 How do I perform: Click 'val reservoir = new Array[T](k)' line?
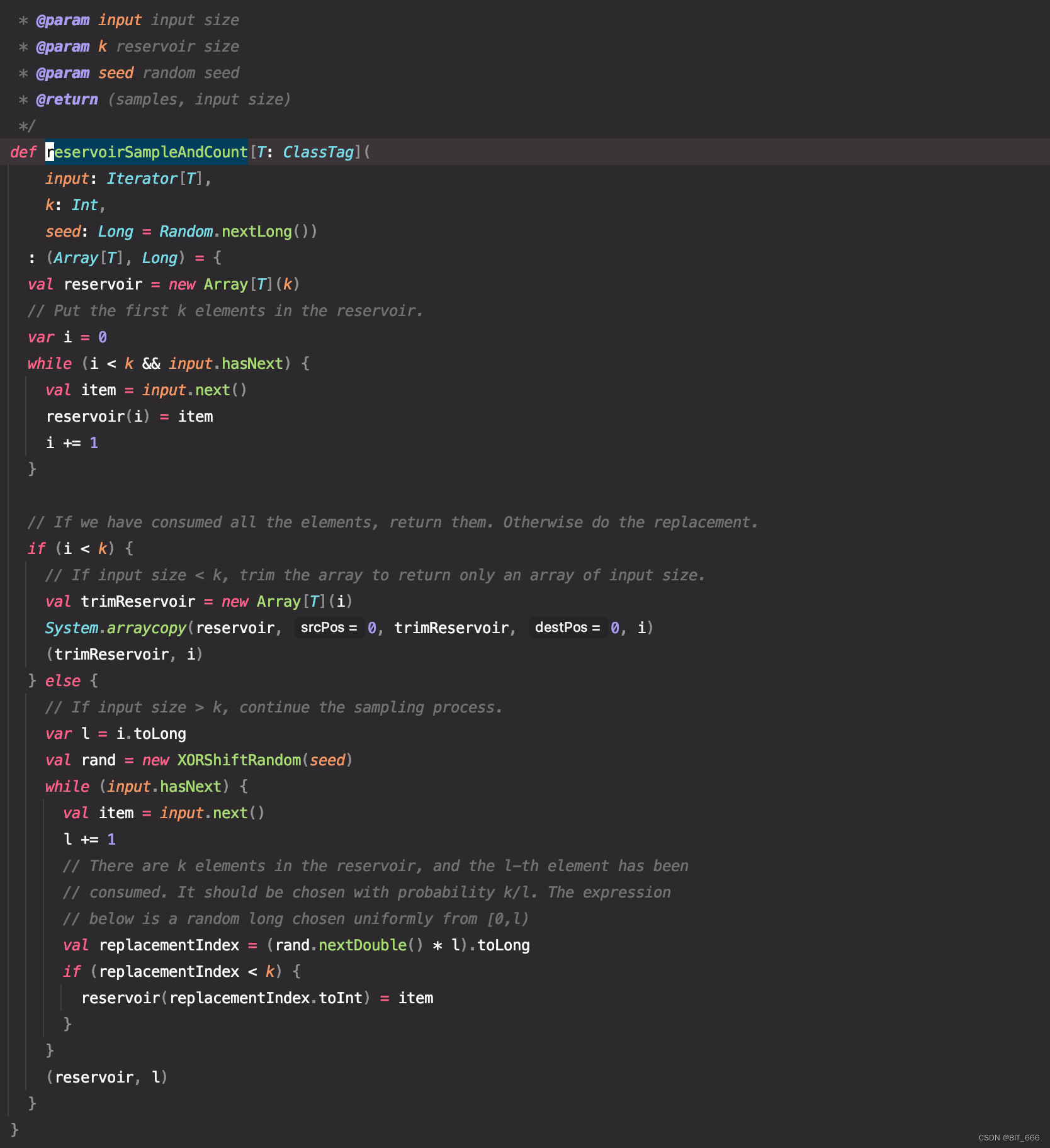click(164, 284)
